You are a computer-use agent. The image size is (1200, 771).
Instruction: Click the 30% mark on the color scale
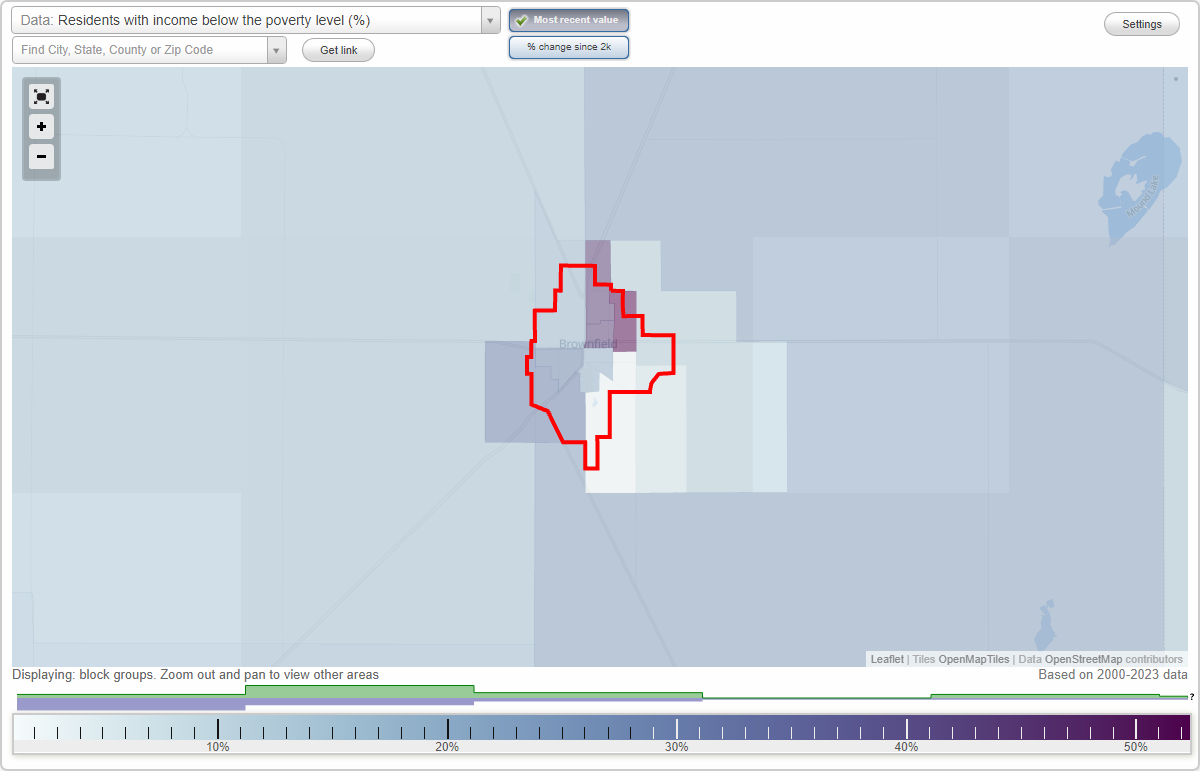(x=678, y=730)
